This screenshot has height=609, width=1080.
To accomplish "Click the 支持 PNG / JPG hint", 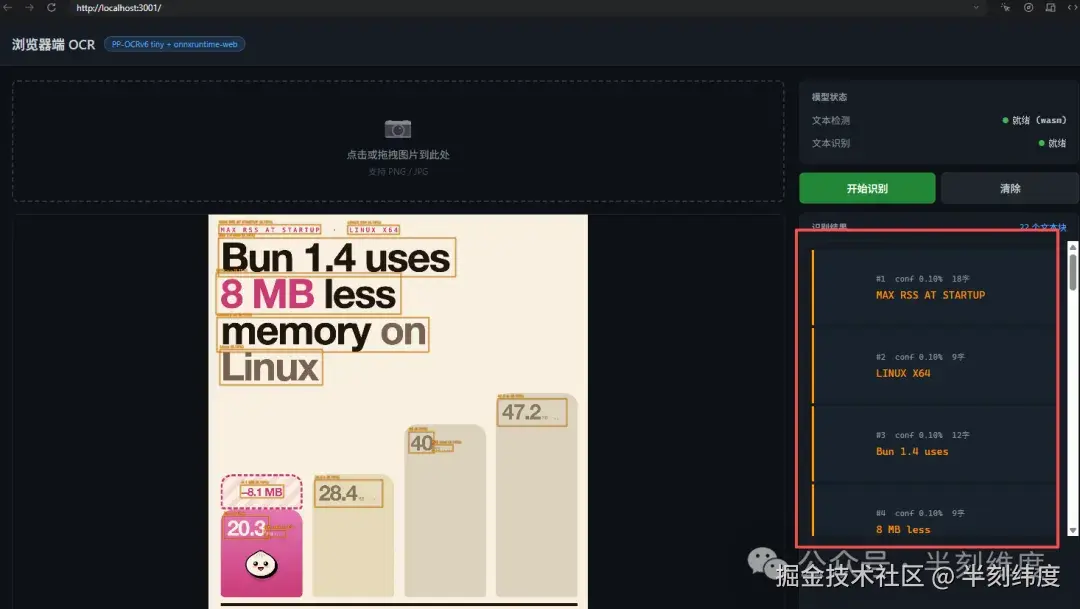I will pos(398,172).
